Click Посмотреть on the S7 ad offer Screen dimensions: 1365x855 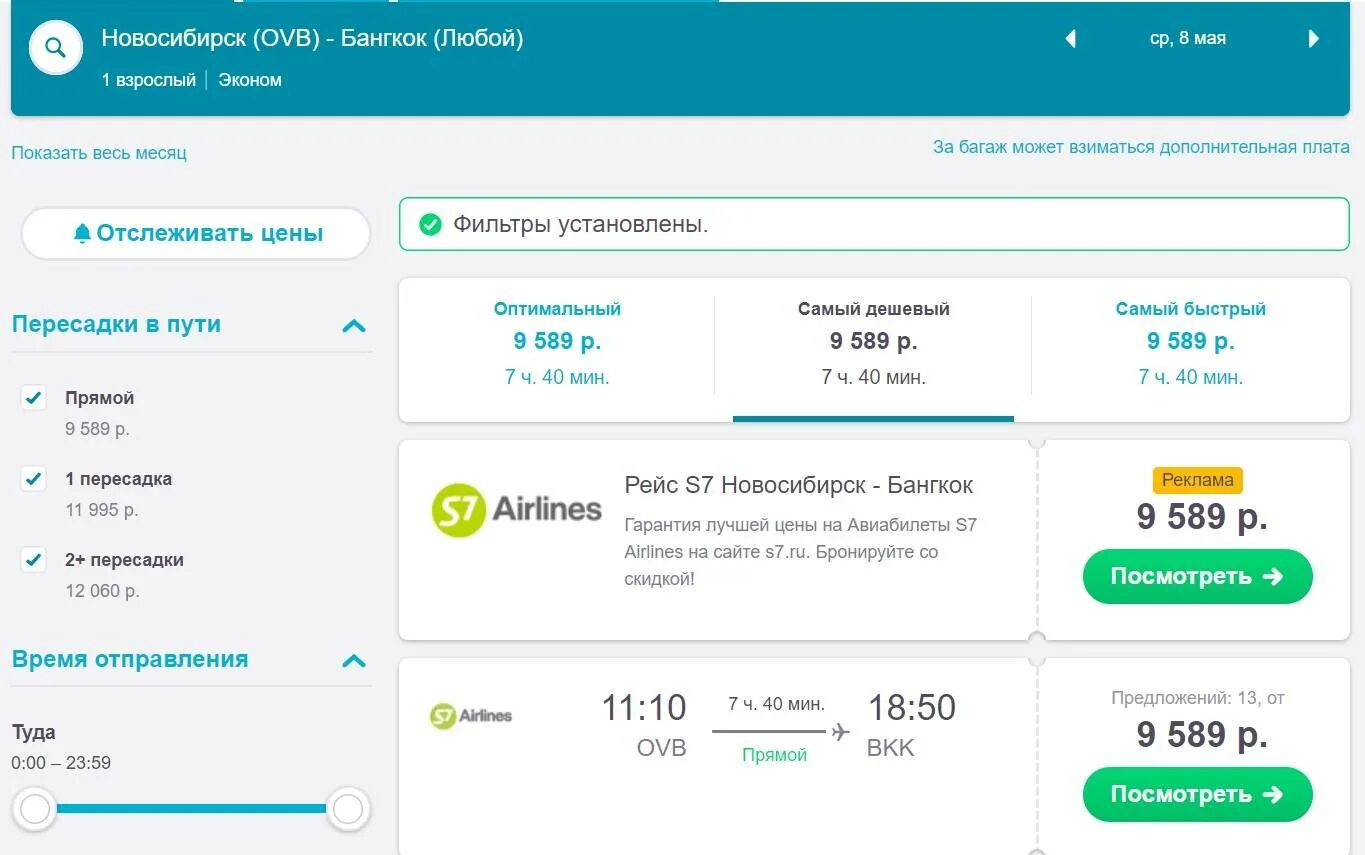click(1197, 576)
